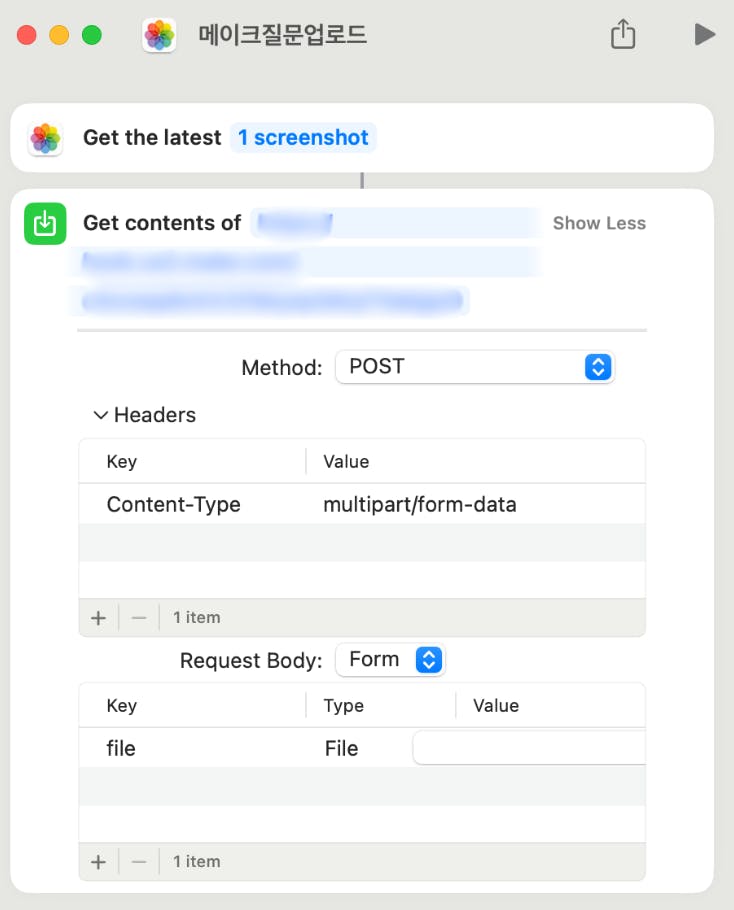Add a header with plus button
The image size is (734, 910).
(98, 618)
